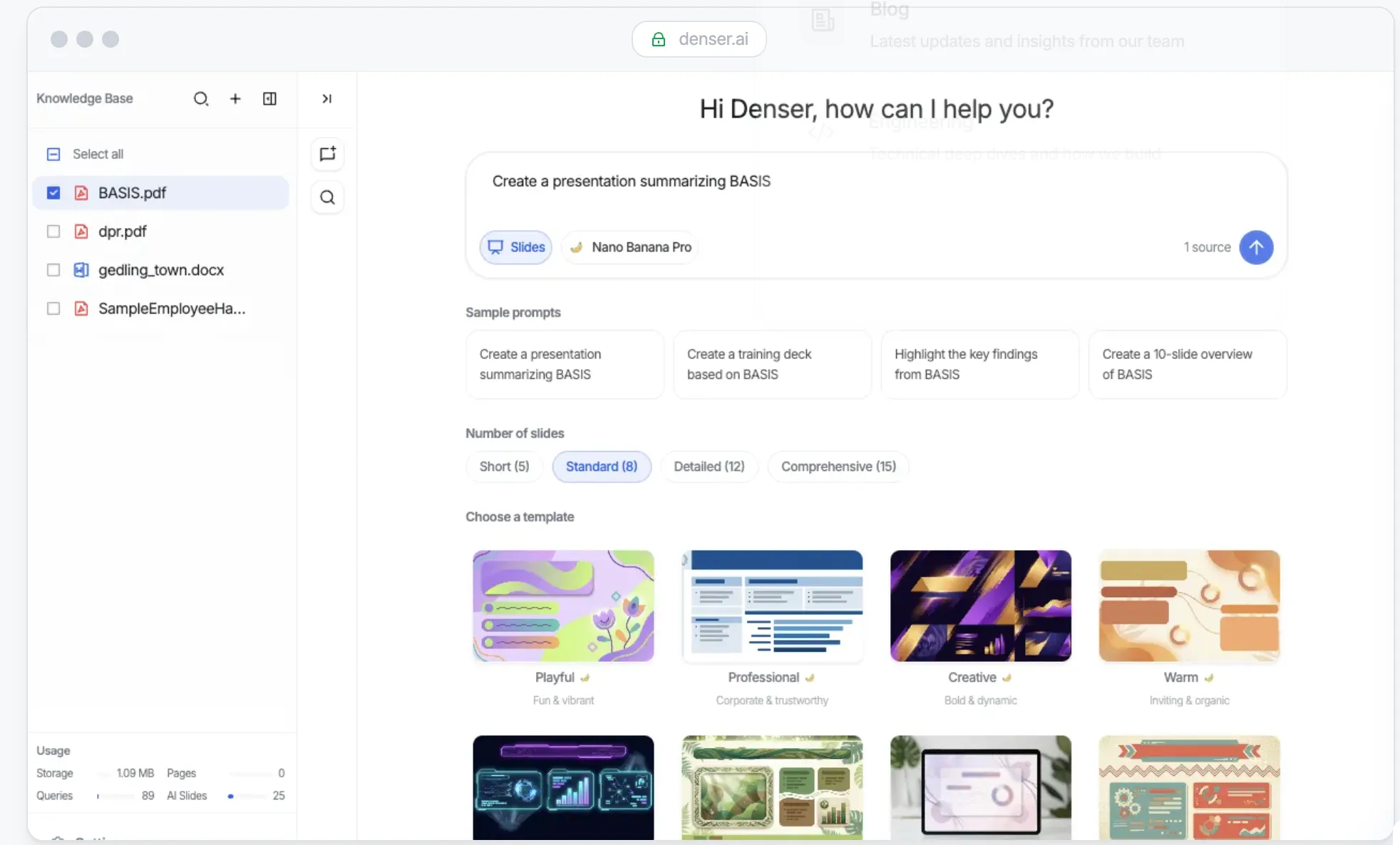Click the sidebar panel toggle icon

click(x=269, y=98)
